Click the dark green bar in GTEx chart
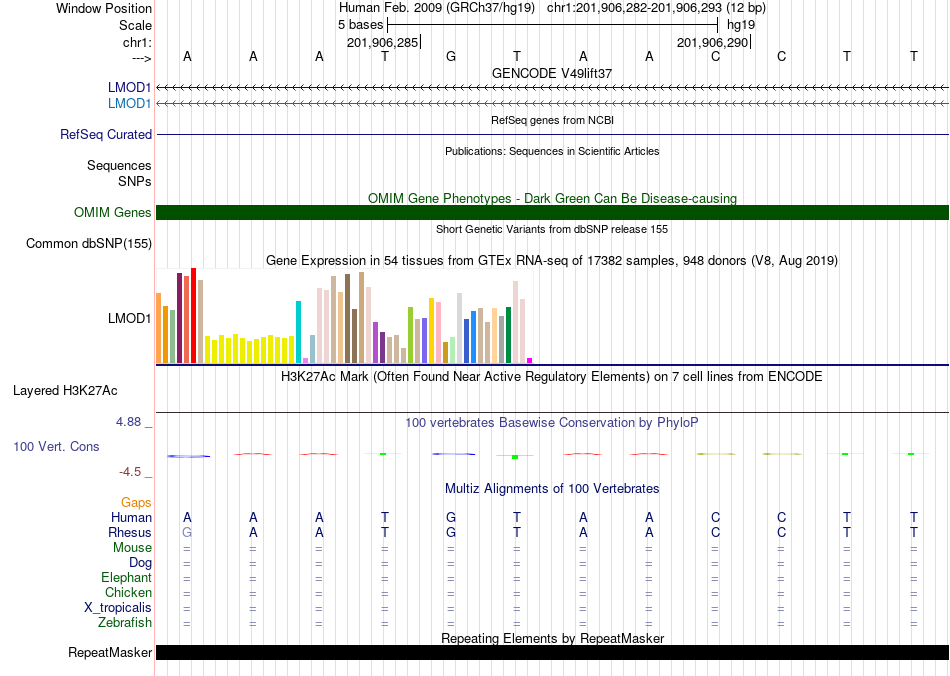The height and width of the screenshot is (676, 950). coord(508,335)
